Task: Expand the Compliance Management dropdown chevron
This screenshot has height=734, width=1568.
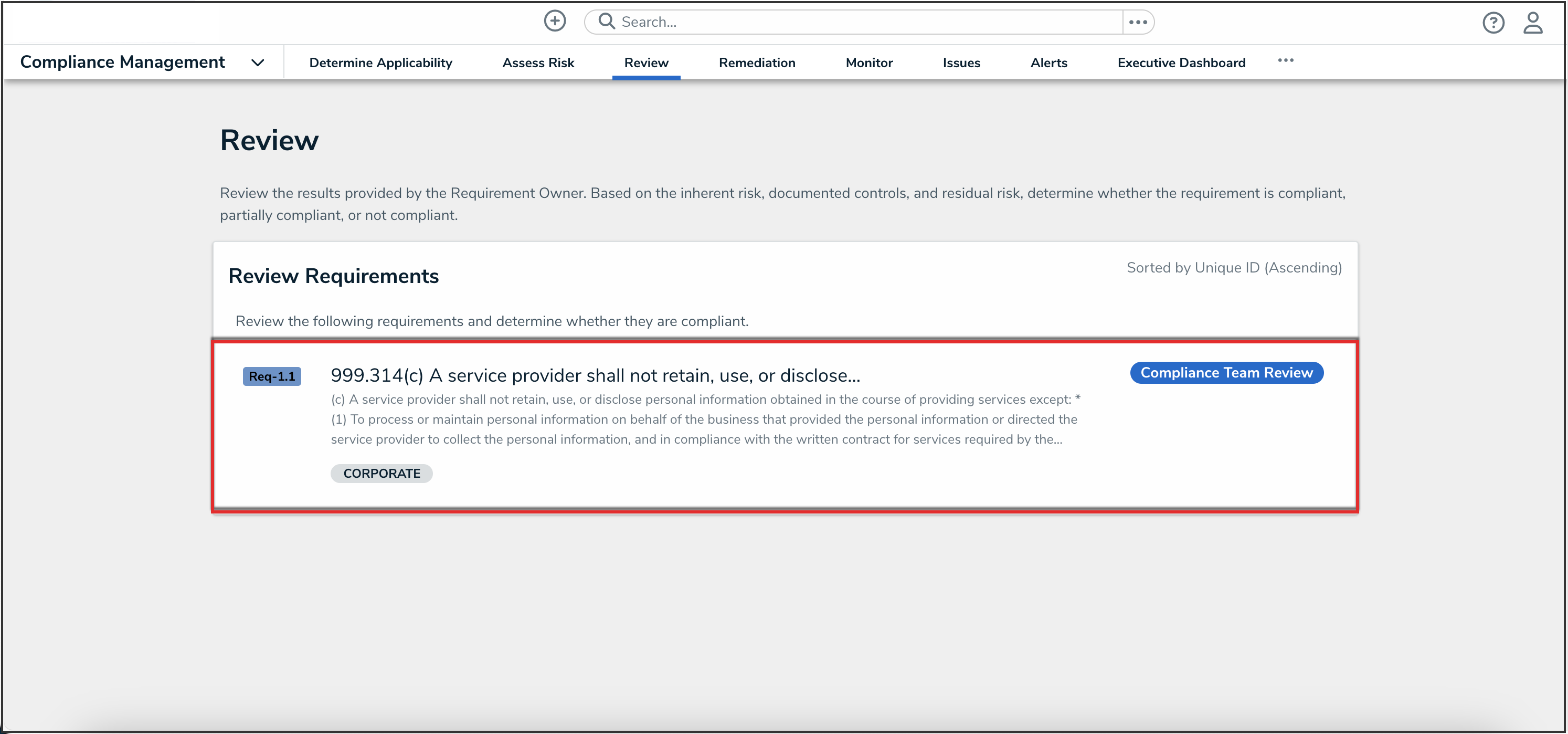Action: [258, 62]
